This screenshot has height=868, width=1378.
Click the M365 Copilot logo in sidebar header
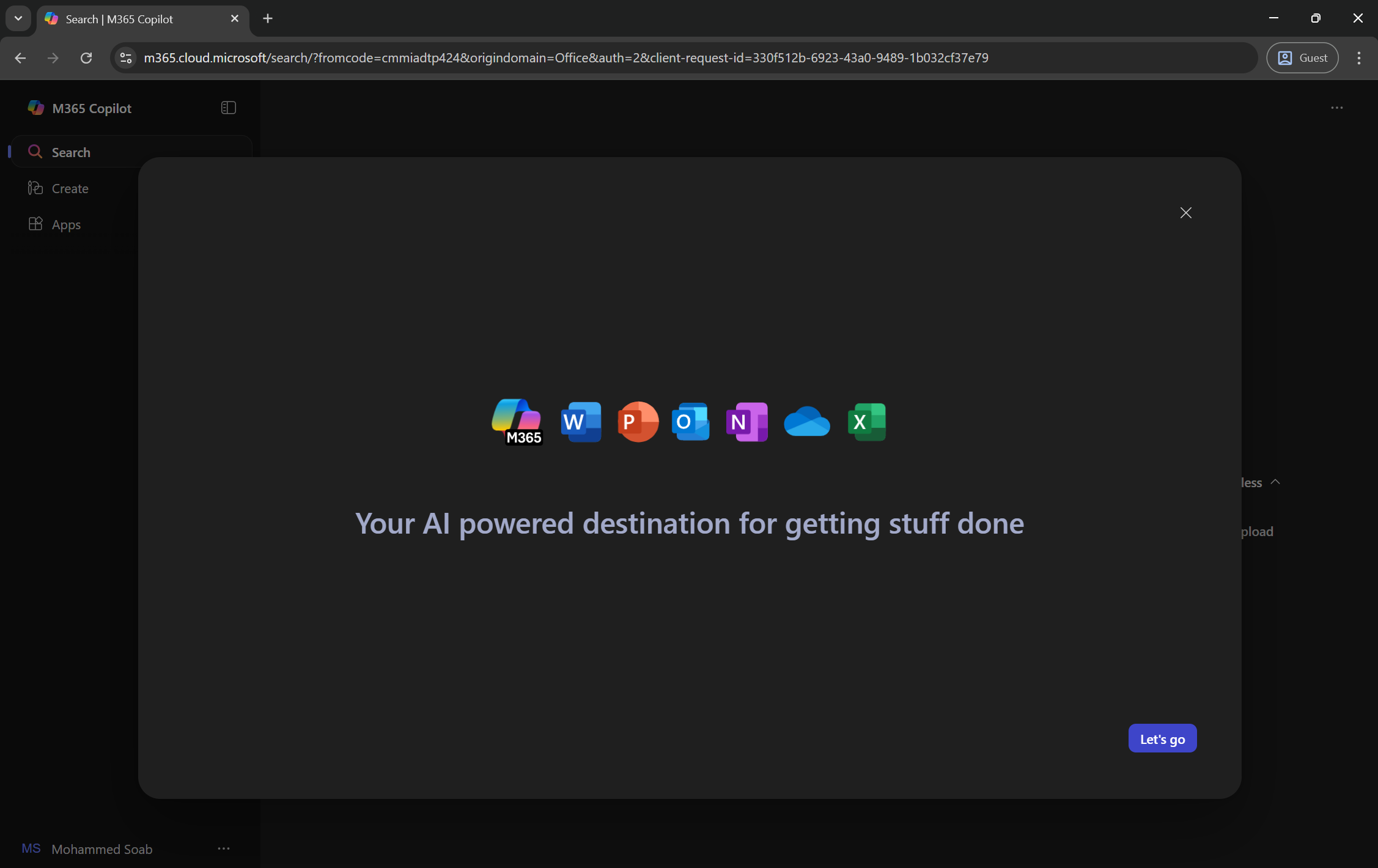point(36,108)
